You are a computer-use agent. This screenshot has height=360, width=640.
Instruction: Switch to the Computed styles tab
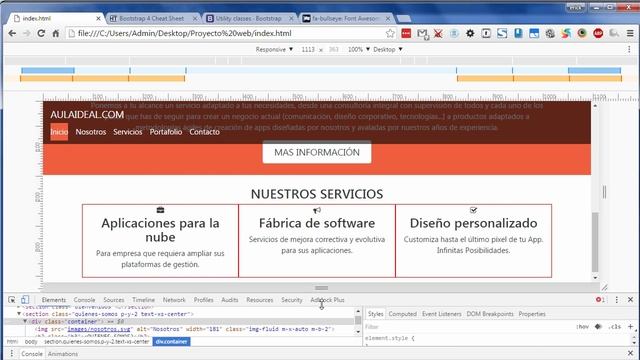(x=402, y=314)
